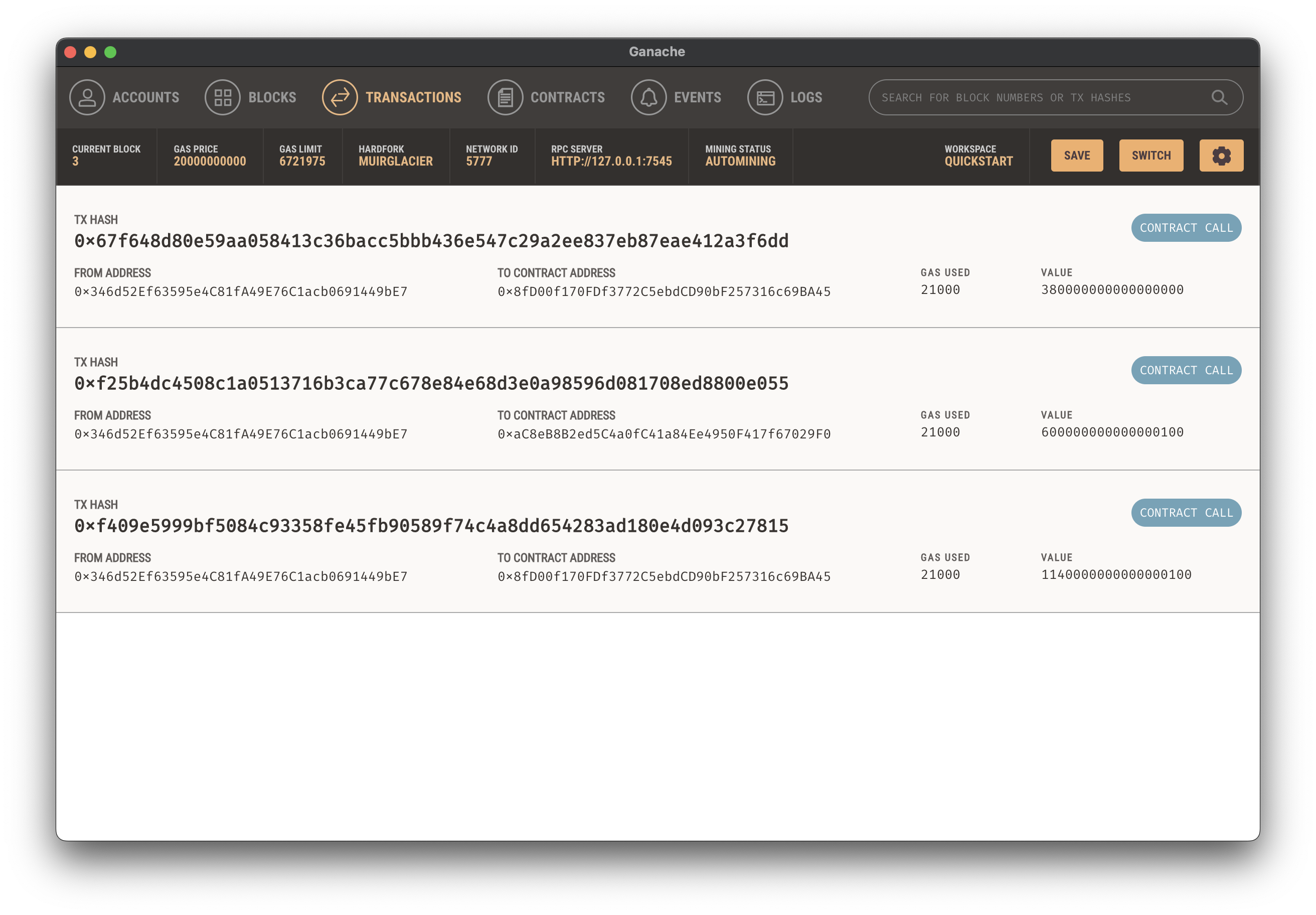Open the first transaction's CONTRACT CALL badge

[1186, 227]
